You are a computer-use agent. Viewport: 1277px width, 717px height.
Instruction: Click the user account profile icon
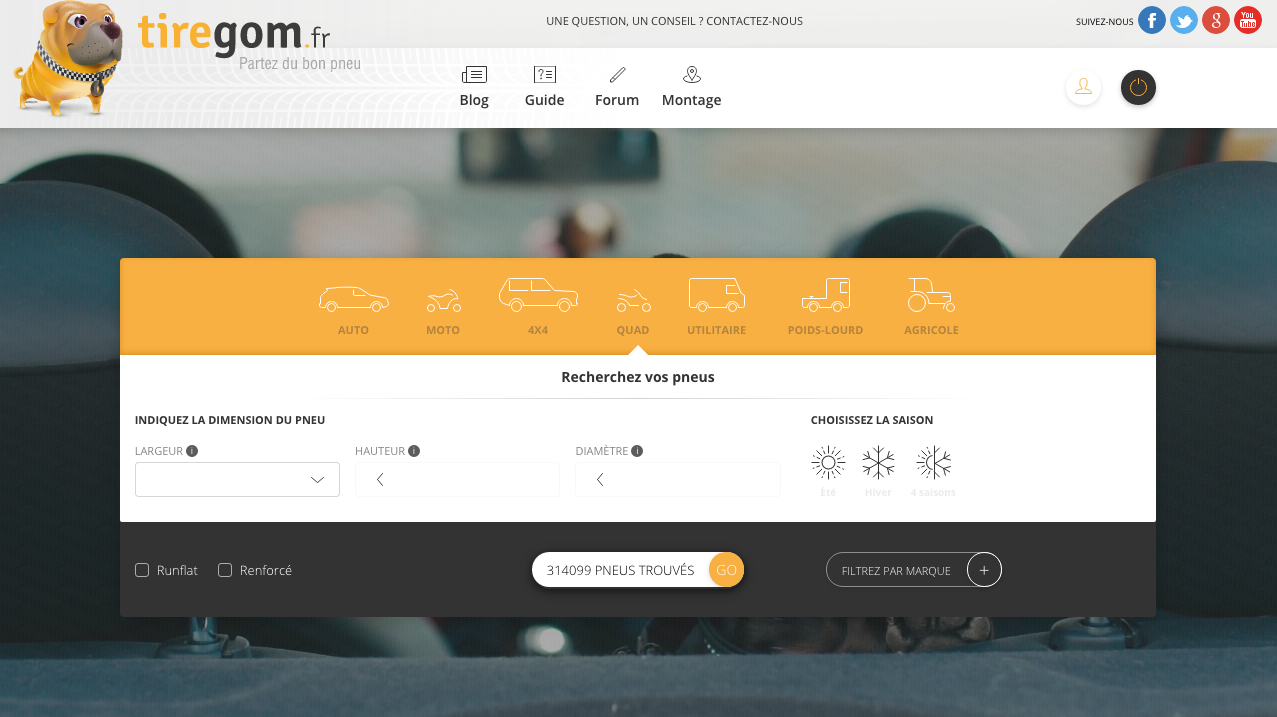(1083, 87)
